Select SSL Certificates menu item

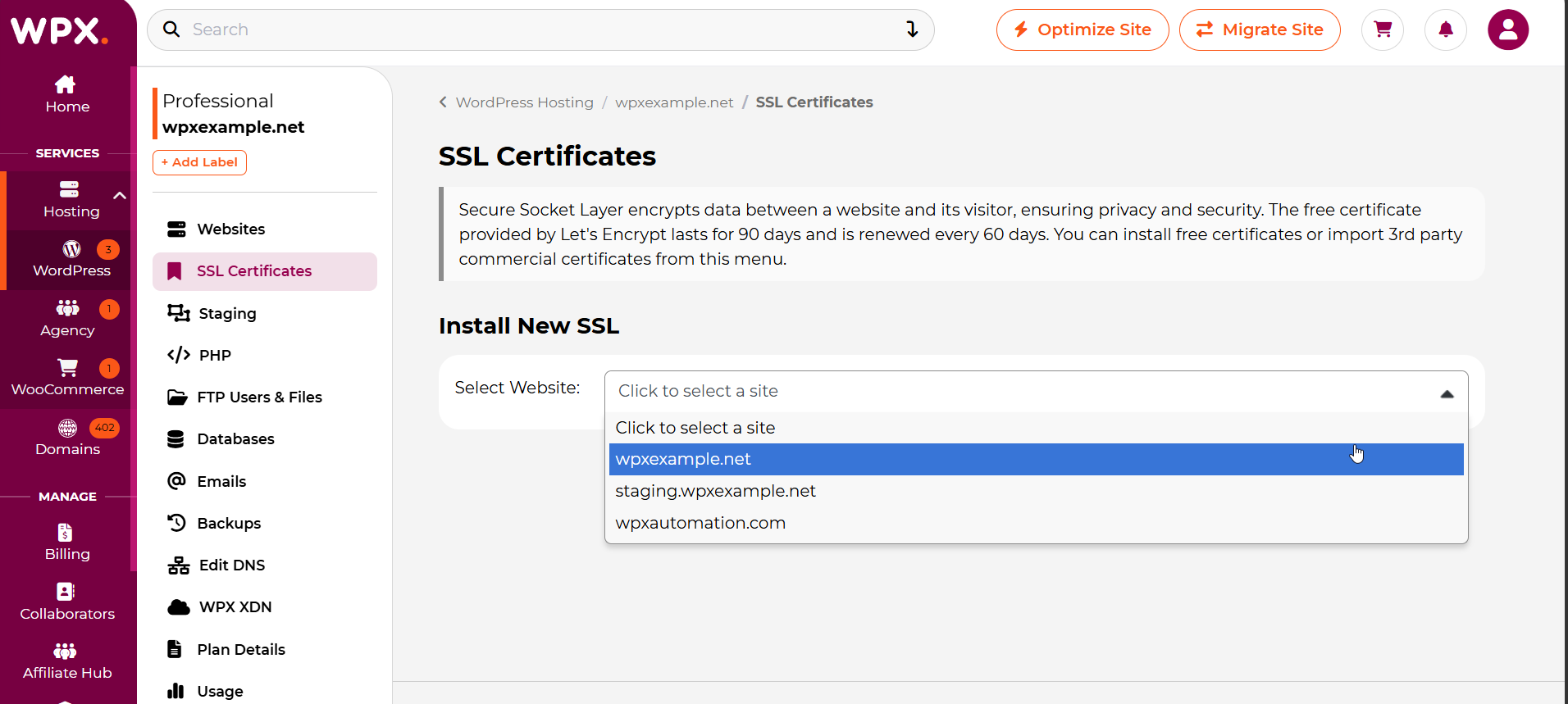point(265,271)
